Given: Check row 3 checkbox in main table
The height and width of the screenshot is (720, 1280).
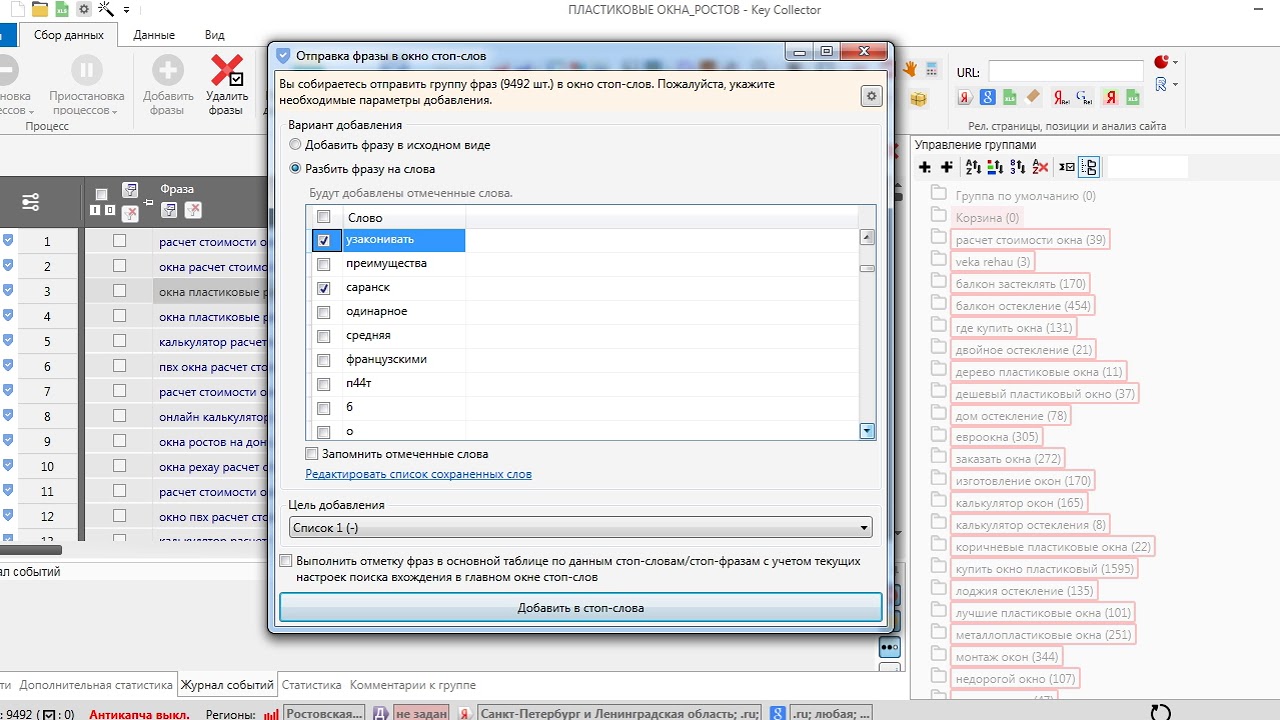Looking at the screenshot, I should 120,291.
